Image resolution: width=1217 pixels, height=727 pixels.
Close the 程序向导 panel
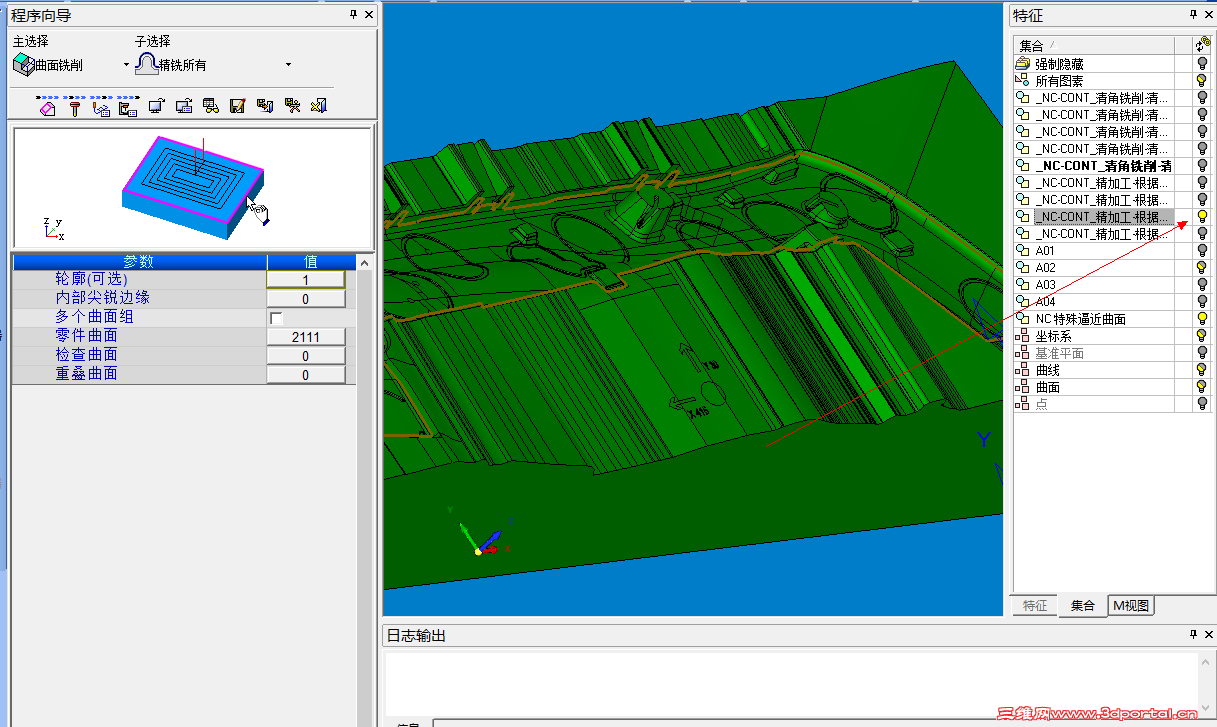[369, 14]
